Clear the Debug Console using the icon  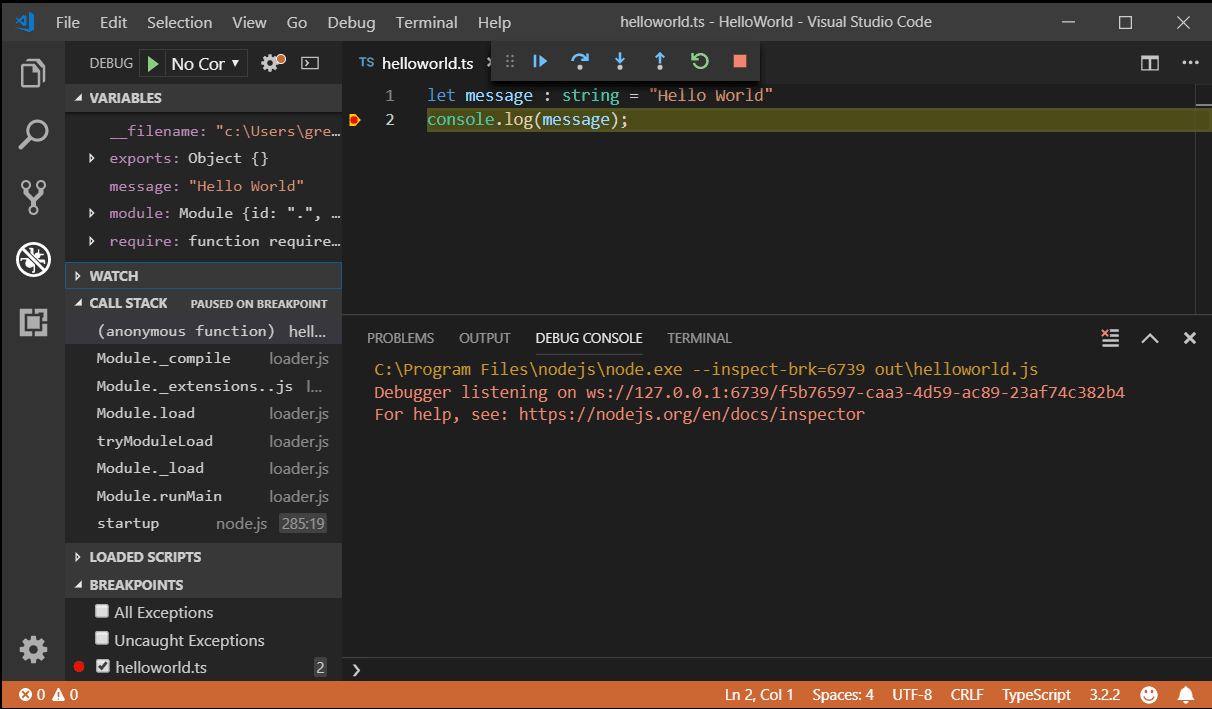pyautogui.click(x=1110, y=337)
